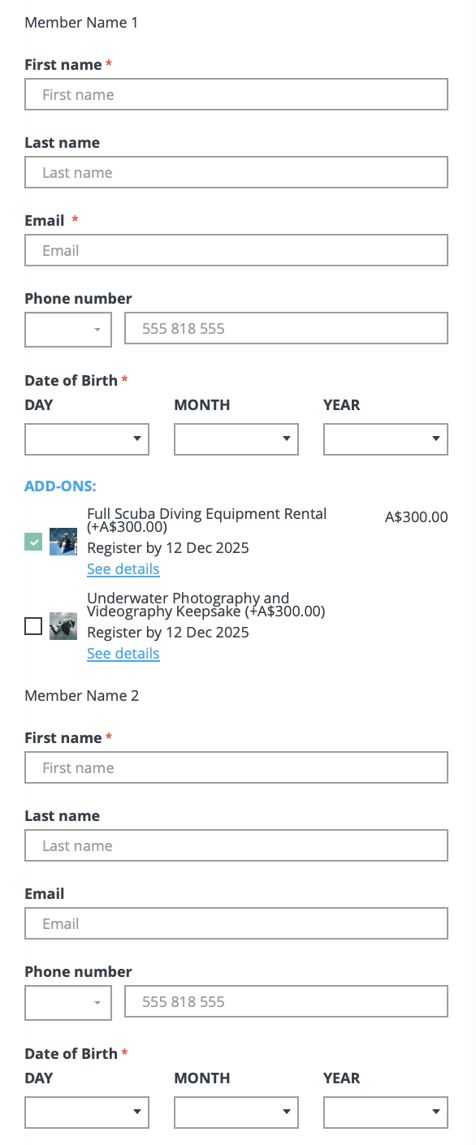Image resolution: width=476 pixels, height=1145 pixels.
Task: Check the Underwater Photography and Videography Keepsake checkbox
Action: point(34,626)
